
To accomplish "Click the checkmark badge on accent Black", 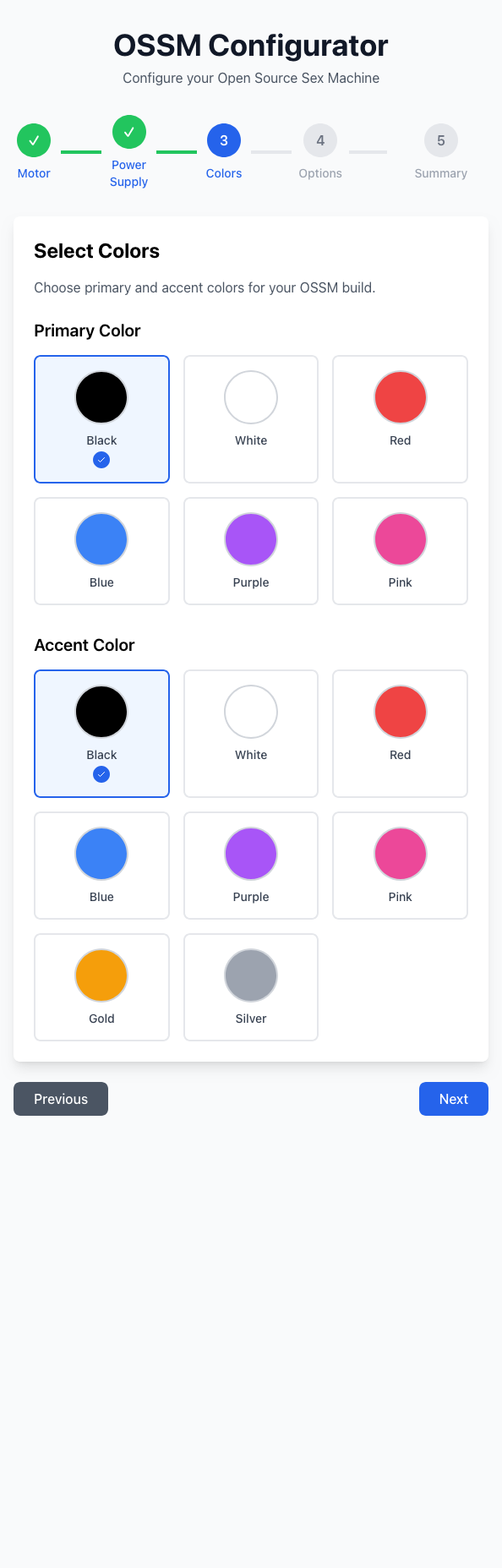I will point(101,774).
